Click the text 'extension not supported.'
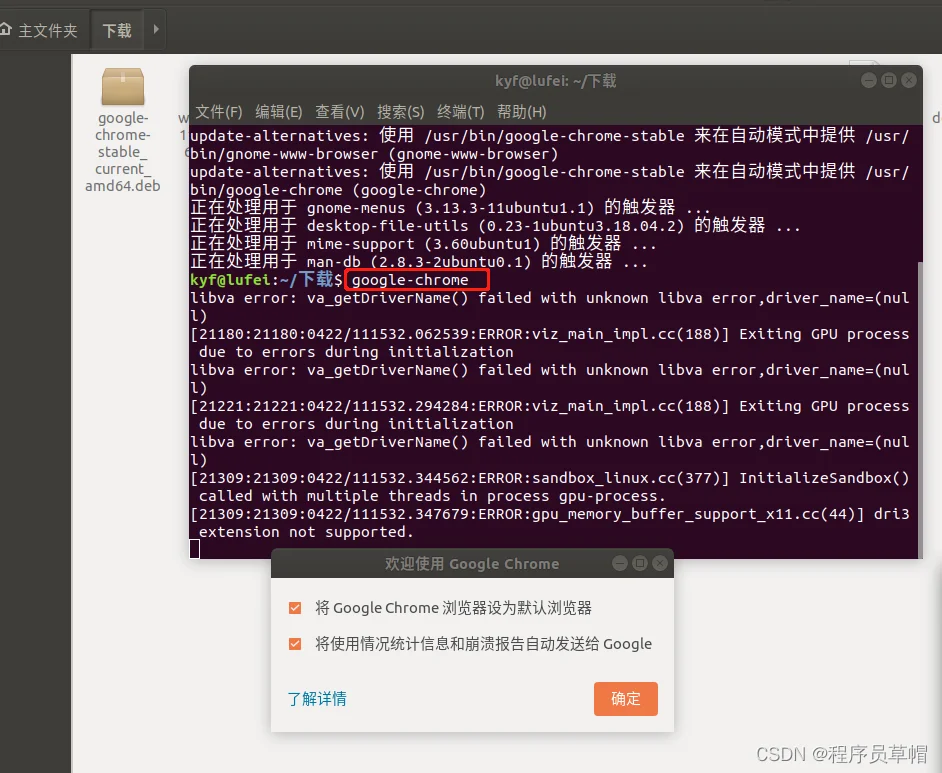The height and width of the screenshot is (773, 942). tap(306, 532)
